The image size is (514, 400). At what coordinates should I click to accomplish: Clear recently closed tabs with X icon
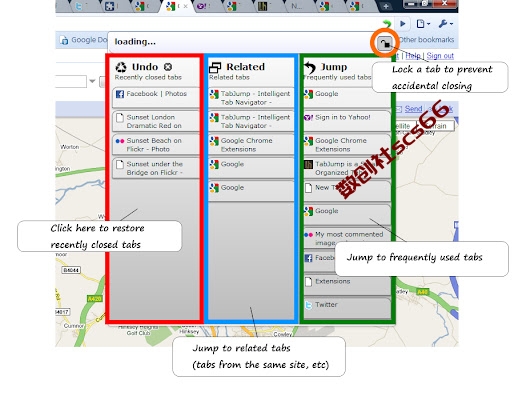[168, 67]
